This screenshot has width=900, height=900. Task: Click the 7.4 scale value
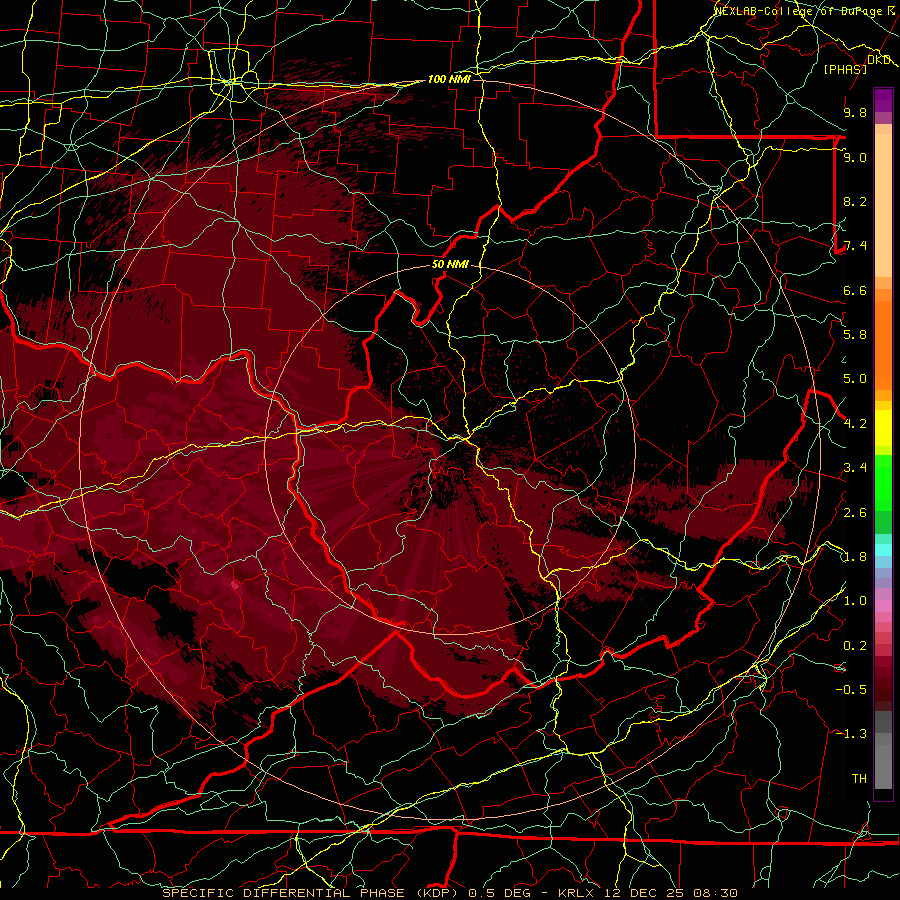click(x=855, y=246)
